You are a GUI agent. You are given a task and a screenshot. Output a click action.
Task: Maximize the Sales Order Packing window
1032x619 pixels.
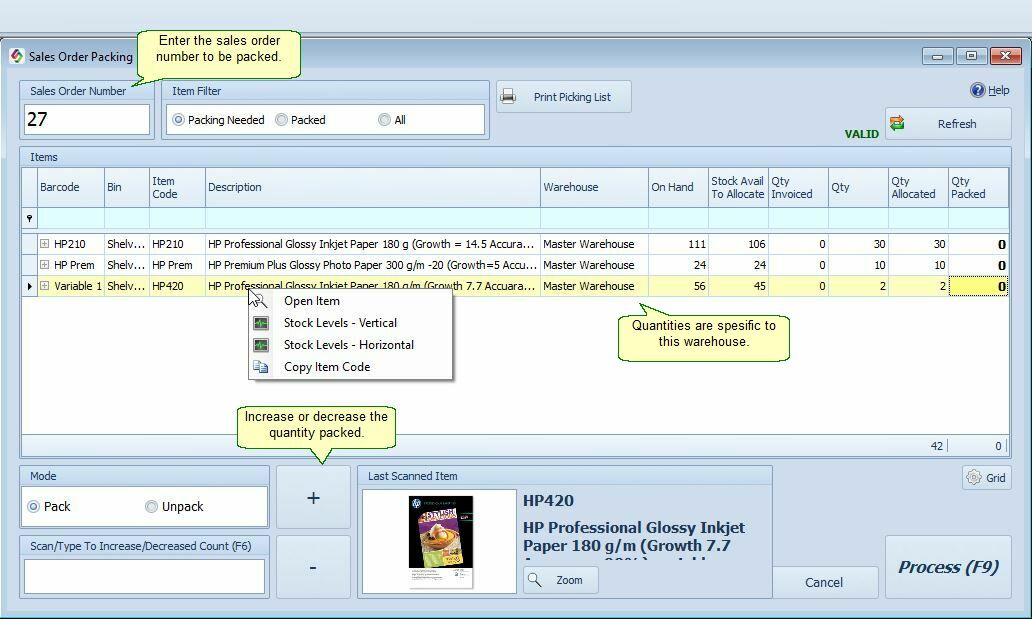971,56
